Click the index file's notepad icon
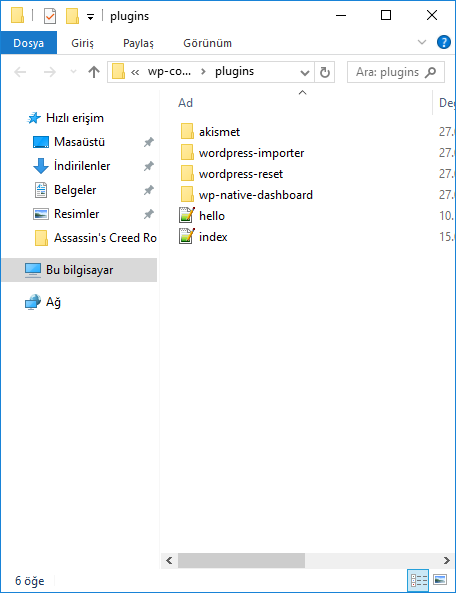The image size is (456, 593). [x=187, y=236]
